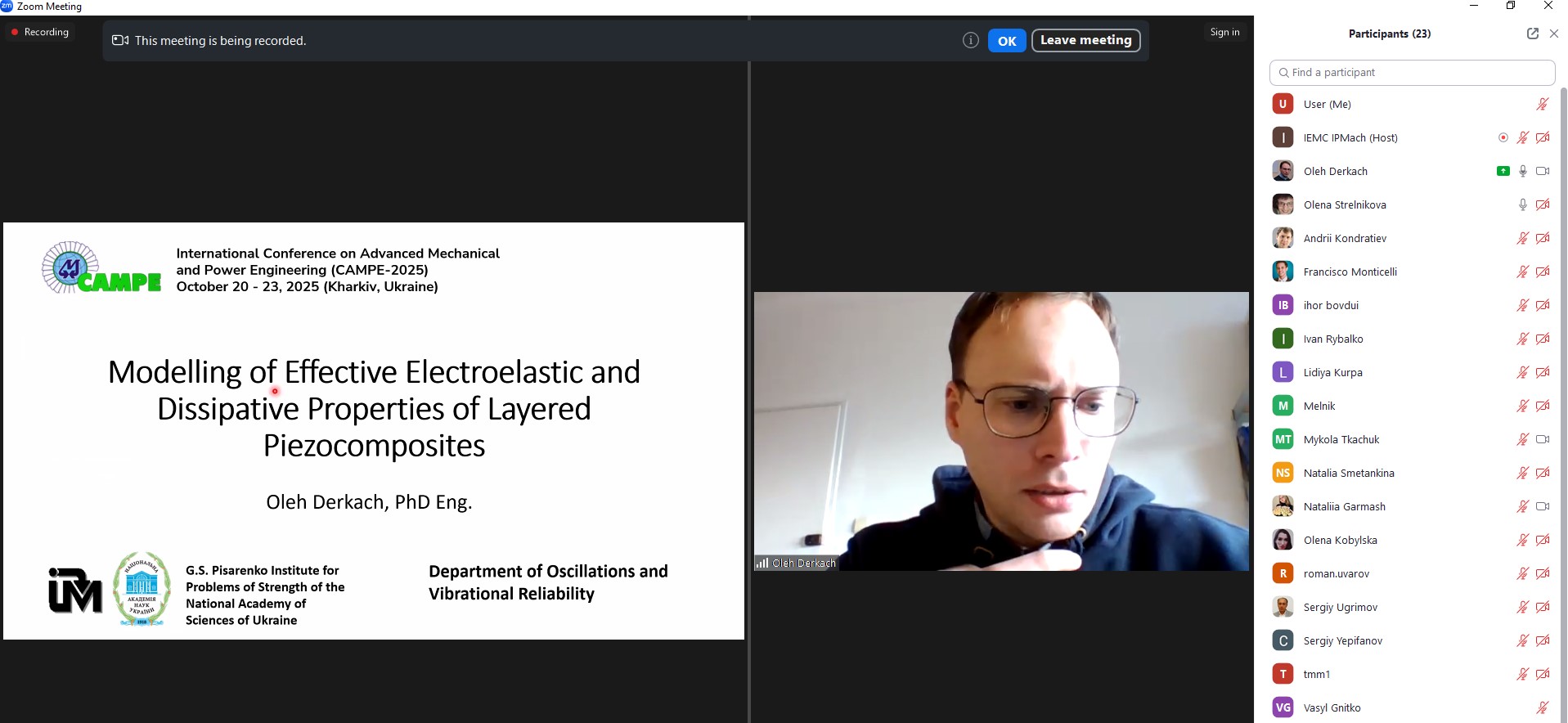Screen dimensions: 1568x723
Task: Click Olena Strelnikova's microphone icon
Action: (1522, 204)
